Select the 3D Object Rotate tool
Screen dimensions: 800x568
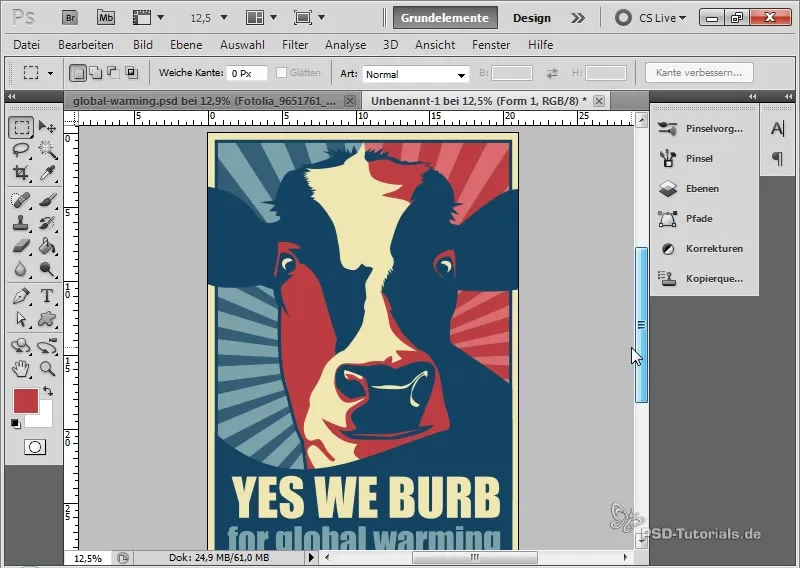tap(21, 346)
